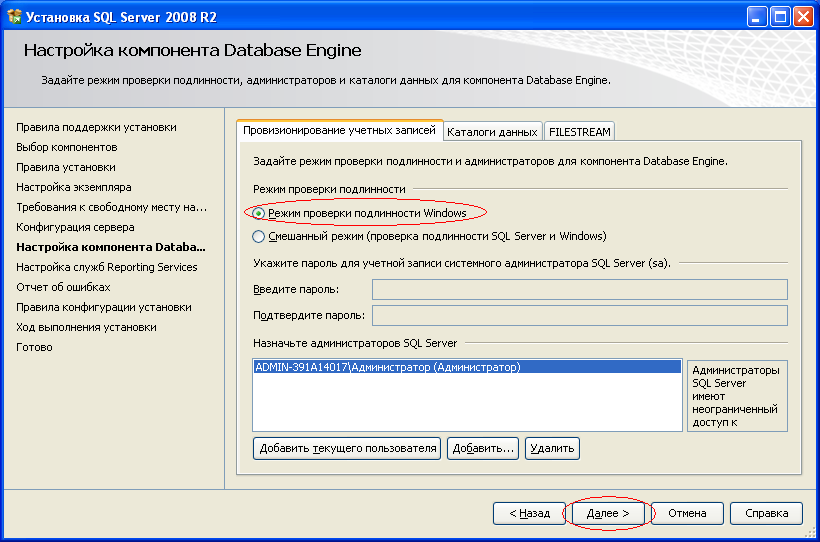Maximize the SQL Server setup window
The image size is (820, 542).
pos(780,17)
